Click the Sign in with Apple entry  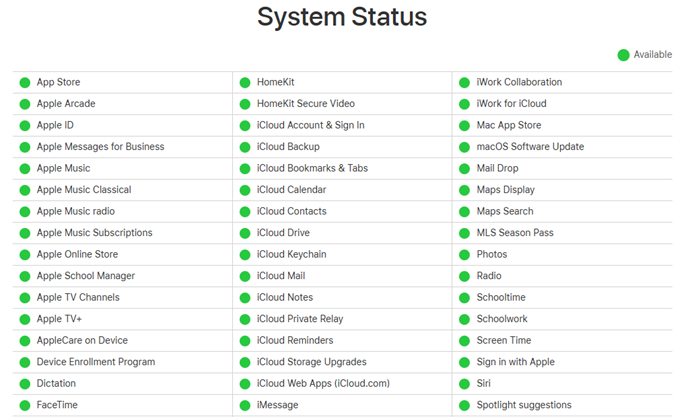click(515, 362)
